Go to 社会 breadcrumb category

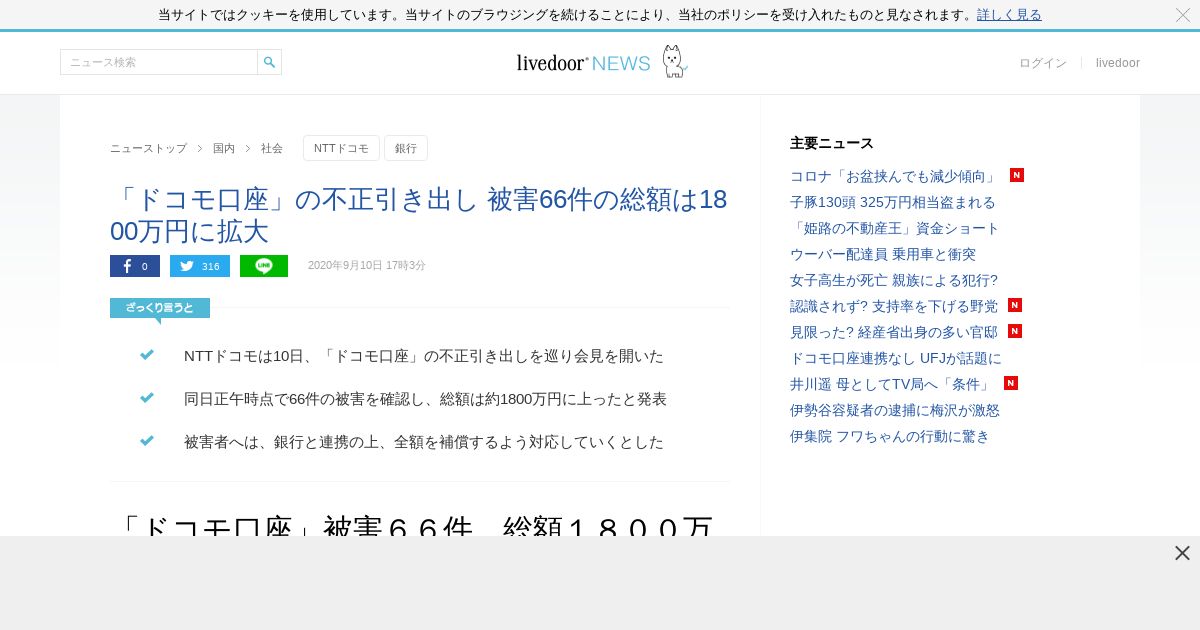272,148
